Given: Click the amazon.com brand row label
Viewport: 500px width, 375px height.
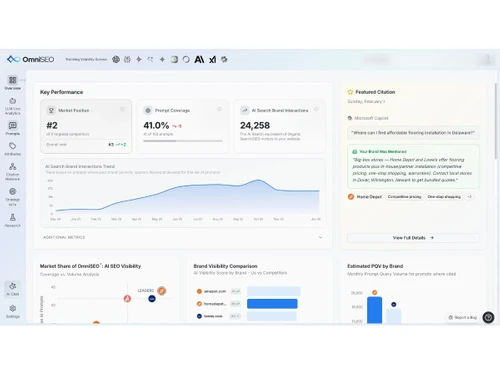Looking at the screenshot, I should tap(215, 291).
